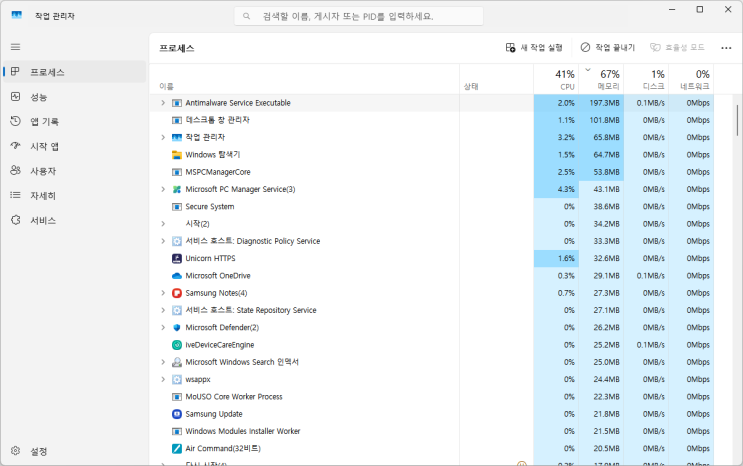This screenshot has height=466, width=743.
Task: Click the search magnifier icon
Action: tap(246, 16)
